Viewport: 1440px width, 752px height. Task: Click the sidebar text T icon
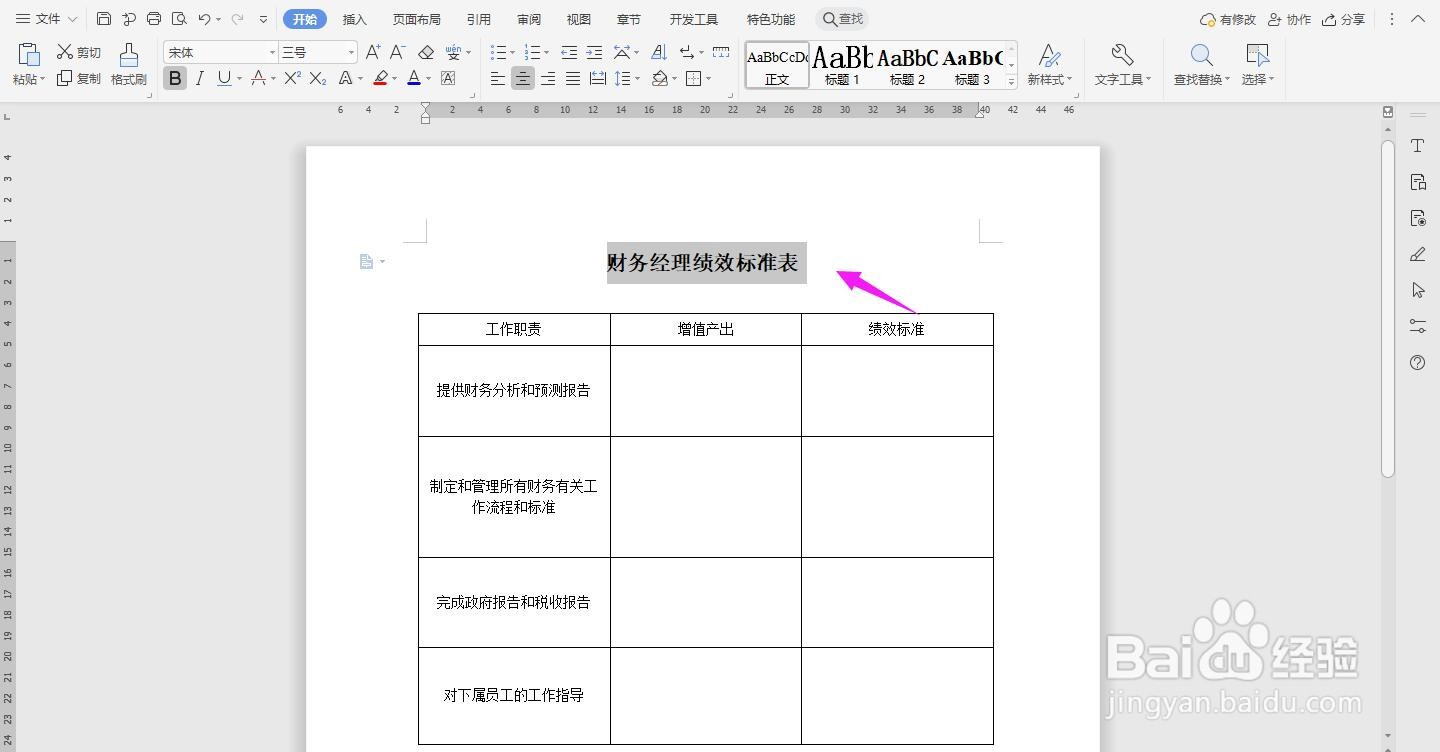1417,146
